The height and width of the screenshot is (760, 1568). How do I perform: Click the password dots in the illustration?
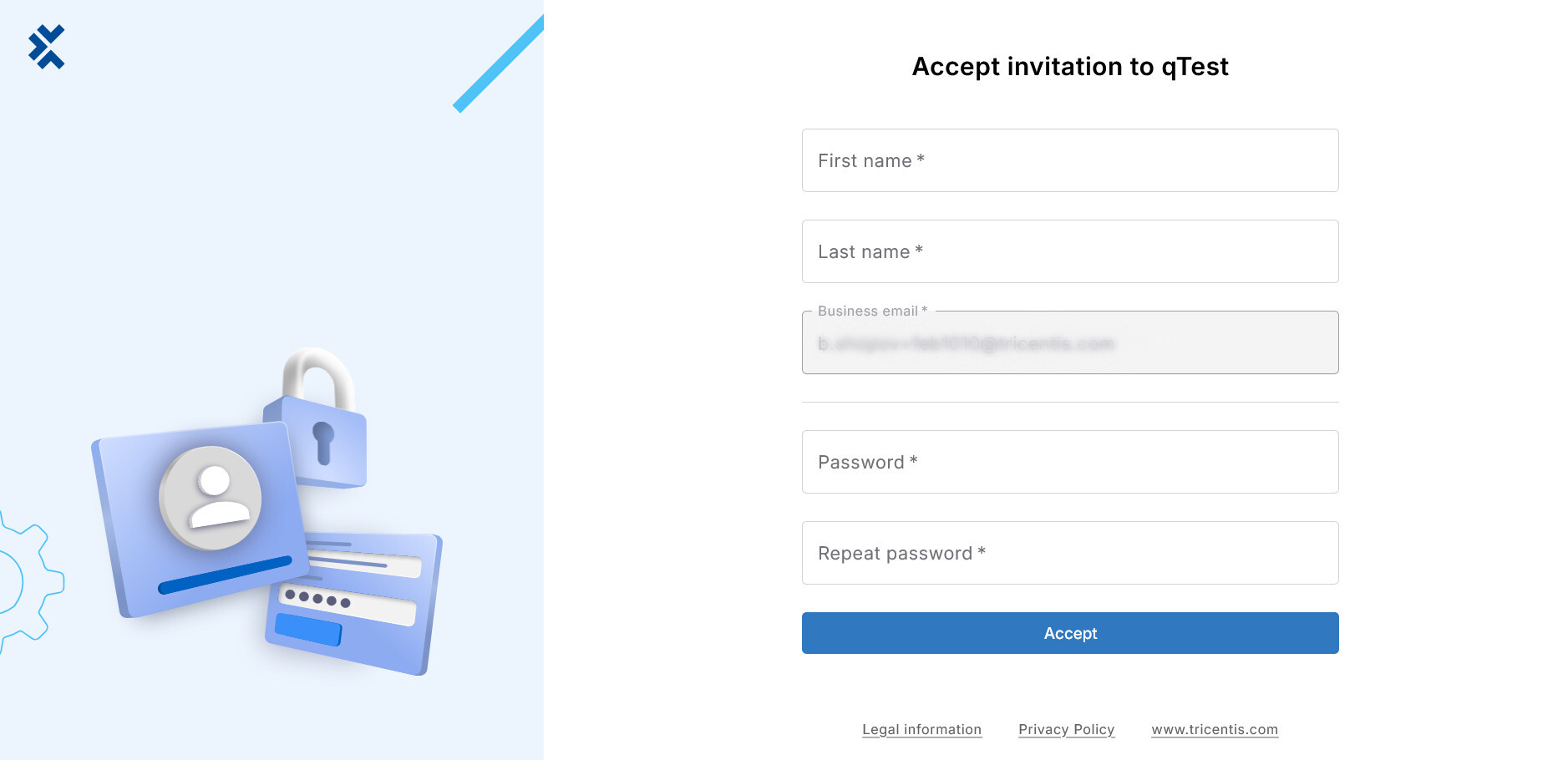pos(317,598)
